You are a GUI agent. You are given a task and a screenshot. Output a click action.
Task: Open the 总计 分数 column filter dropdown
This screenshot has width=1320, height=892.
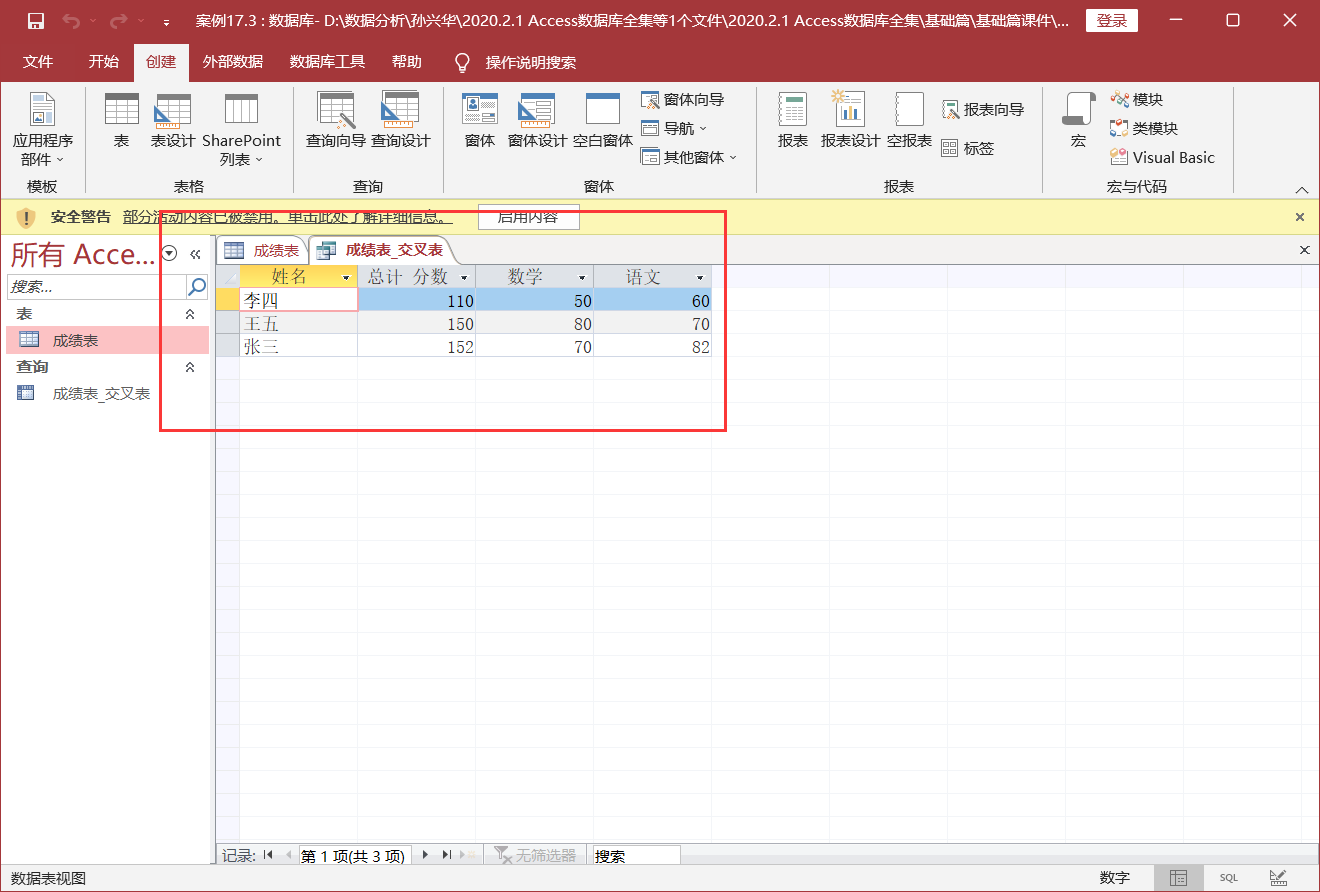464,277
